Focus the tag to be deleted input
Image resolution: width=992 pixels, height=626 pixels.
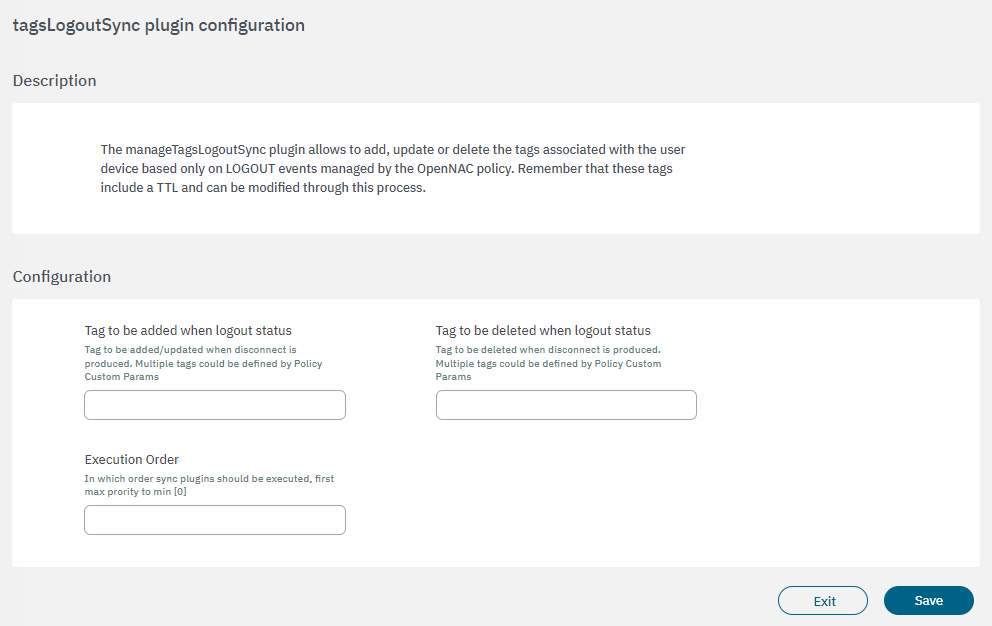(566, 405)
